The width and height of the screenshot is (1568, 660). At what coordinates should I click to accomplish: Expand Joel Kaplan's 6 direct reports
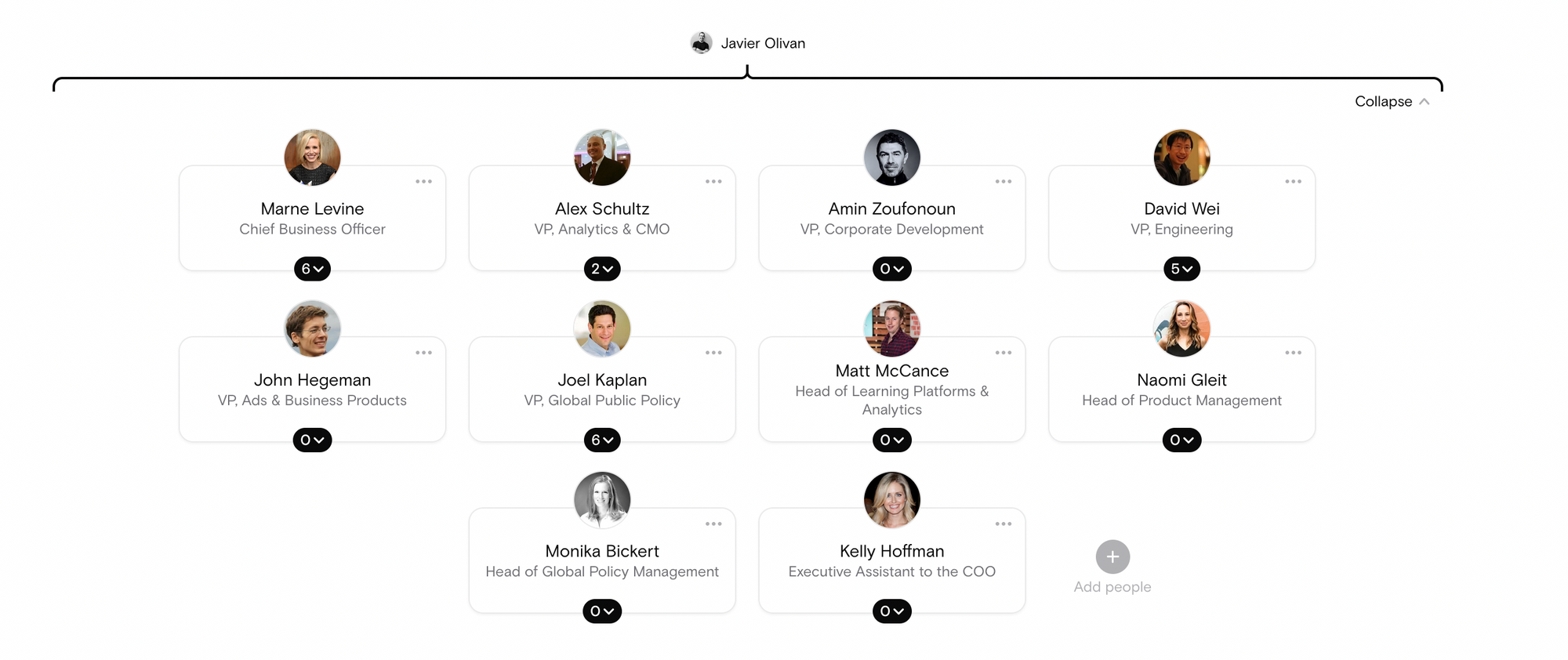point(602,440)
